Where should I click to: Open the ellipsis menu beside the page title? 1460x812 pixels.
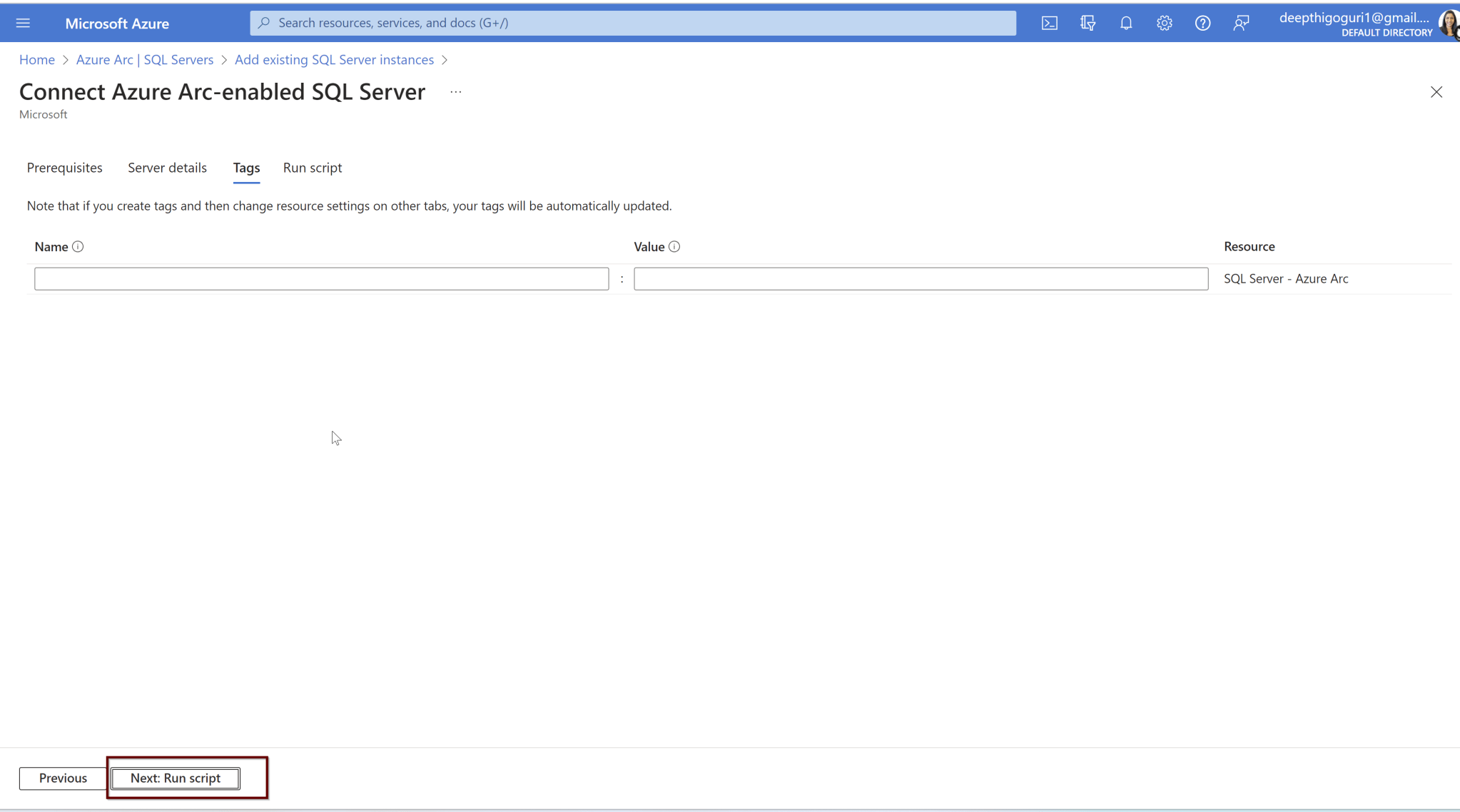coord(455,91)
